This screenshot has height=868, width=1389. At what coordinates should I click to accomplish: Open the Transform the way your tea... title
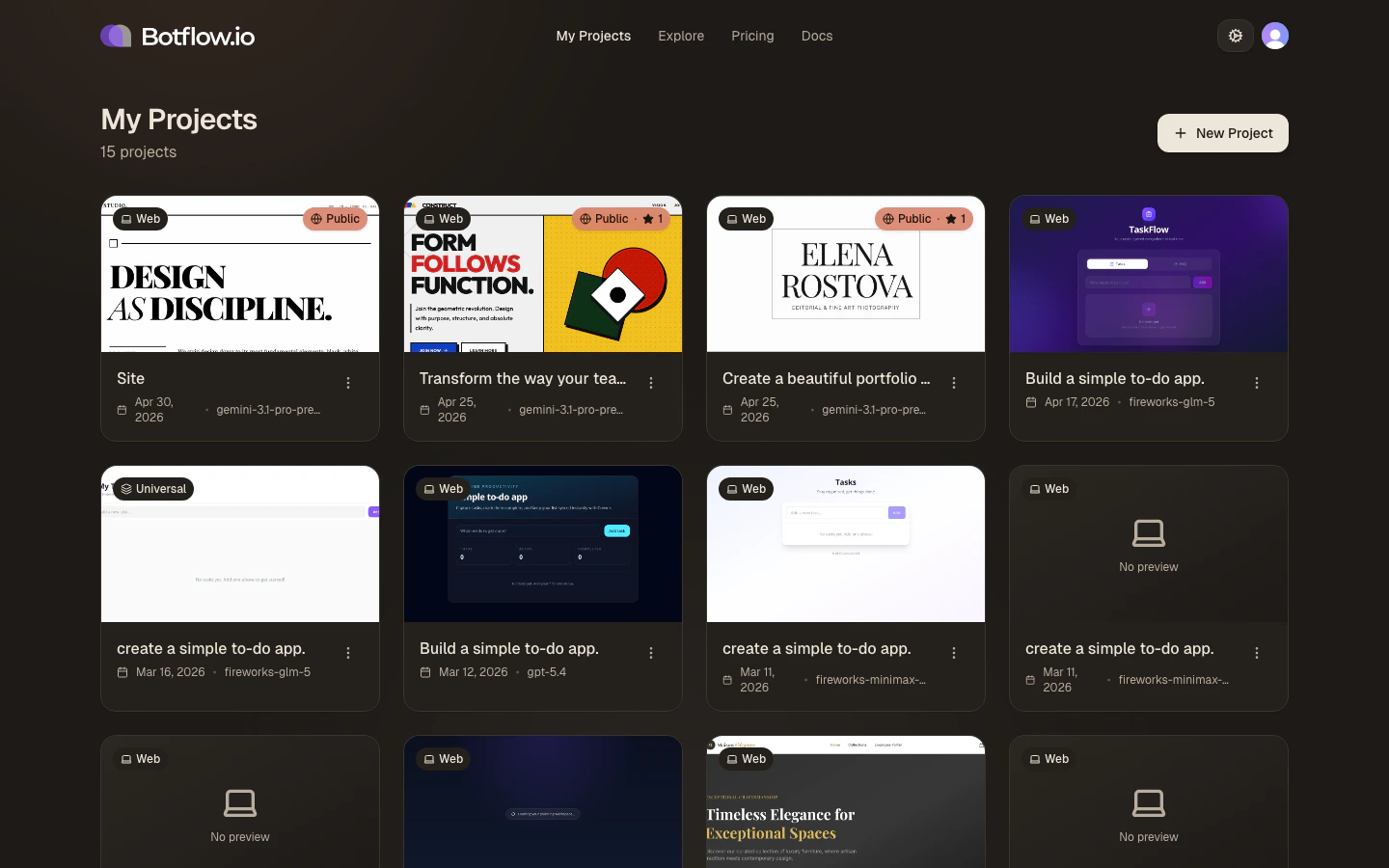(x=523, y=378)
